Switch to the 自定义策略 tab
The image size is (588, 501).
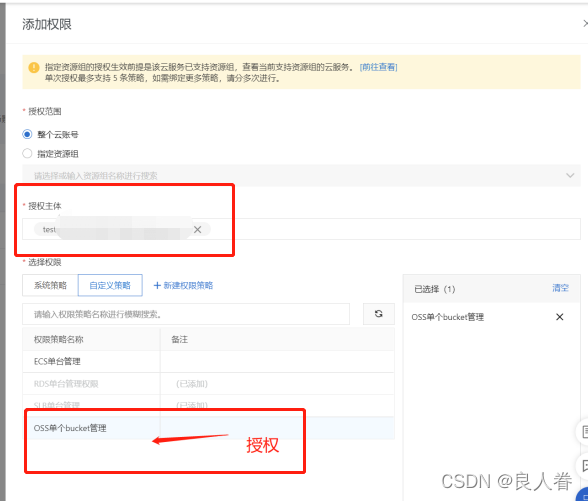(110, 285)
